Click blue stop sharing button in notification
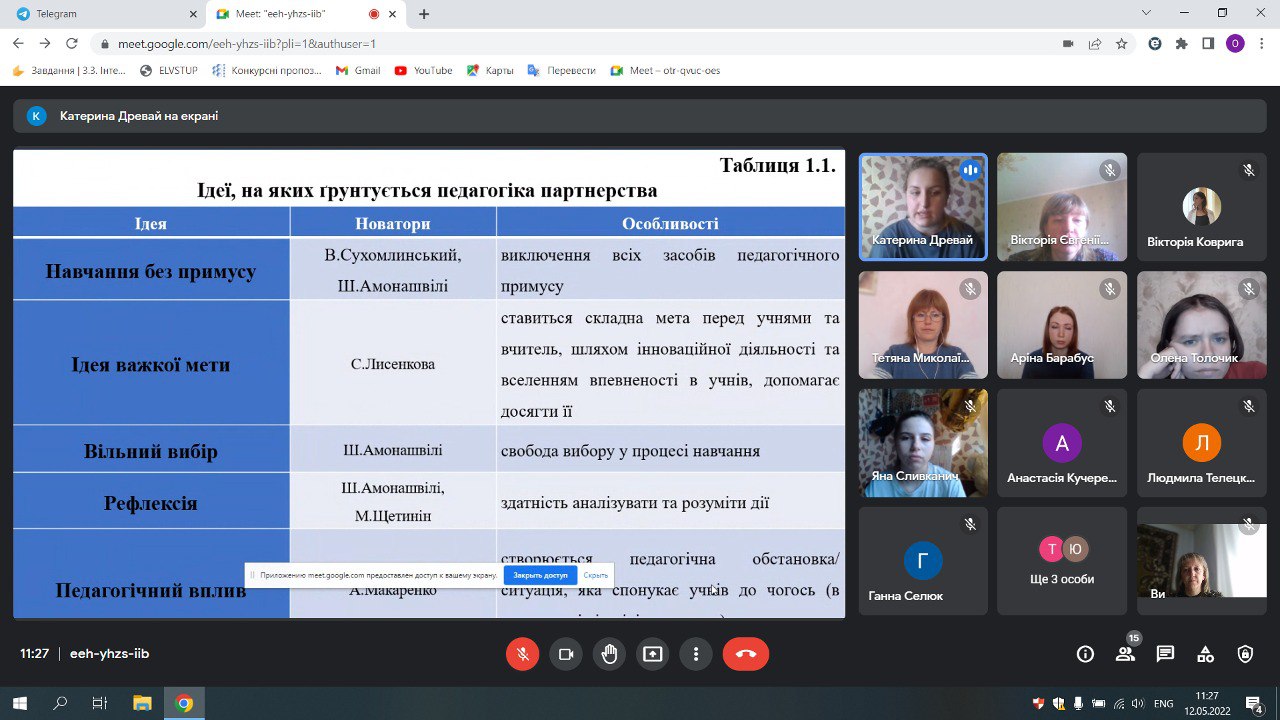This screenshot has width=1280, height=720. 540,575
